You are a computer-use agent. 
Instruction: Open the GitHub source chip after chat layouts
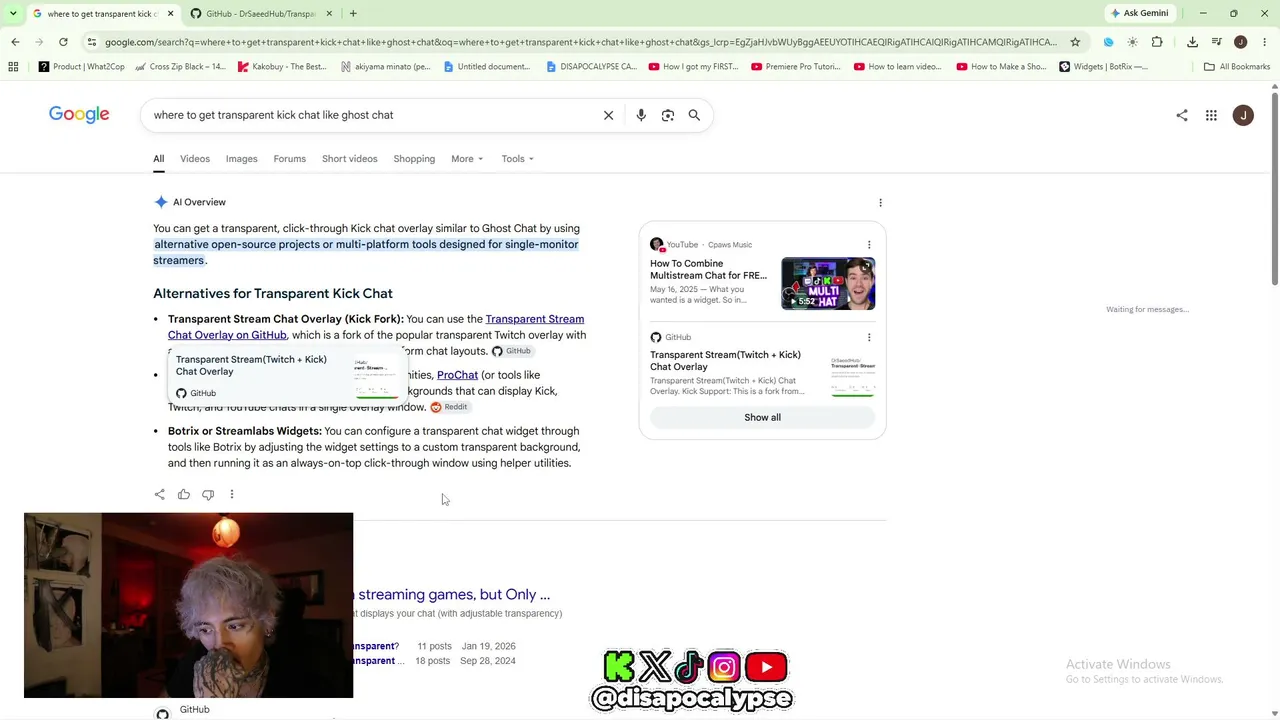pyautogui.click(x=511, y=351)
